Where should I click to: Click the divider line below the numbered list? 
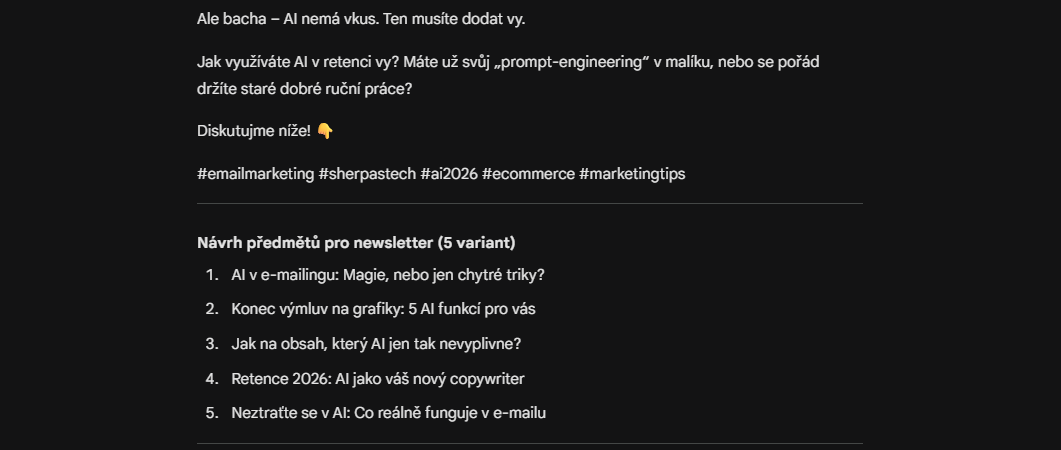pyautogui.click(x=529, y=443)
